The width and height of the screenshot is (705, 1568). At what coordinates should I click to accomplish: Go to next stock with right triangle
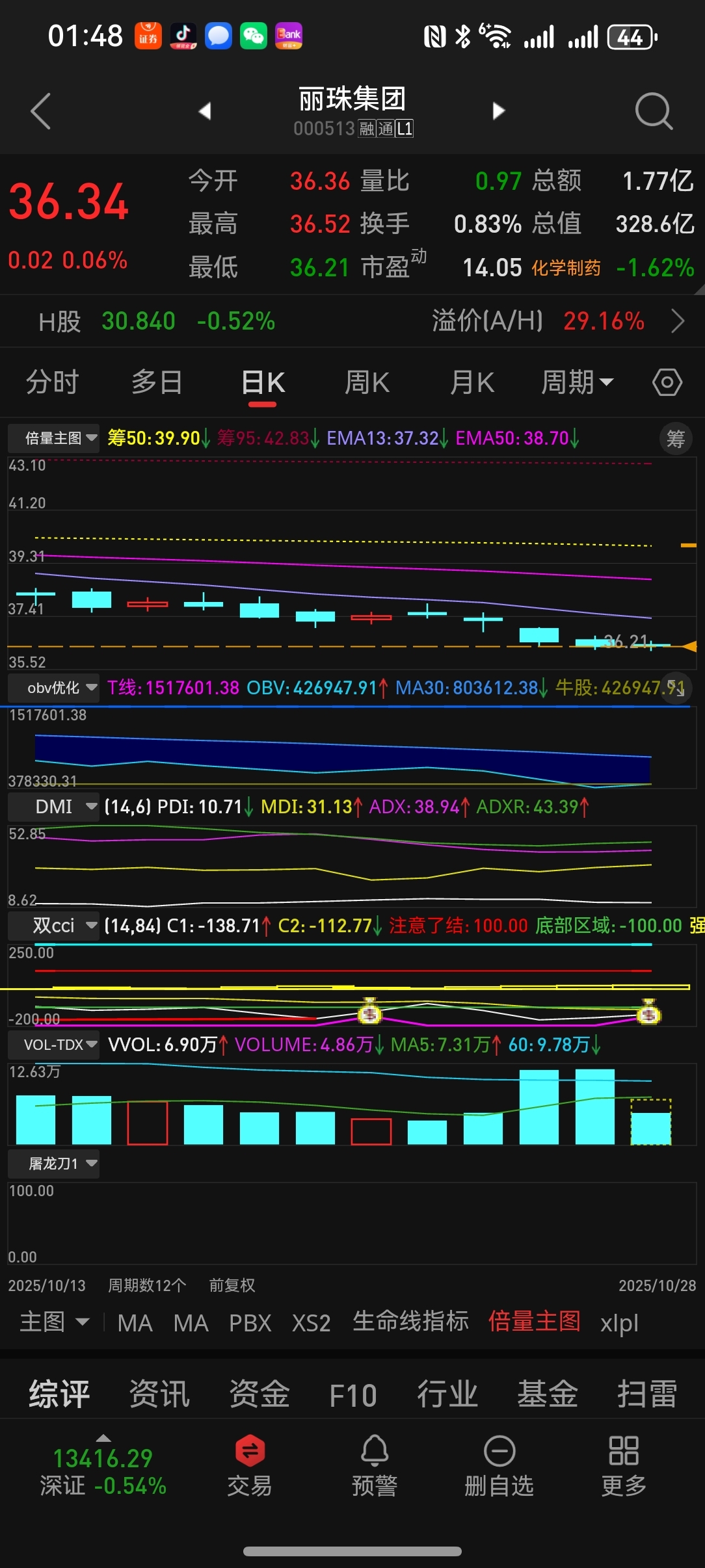(498, 111)
